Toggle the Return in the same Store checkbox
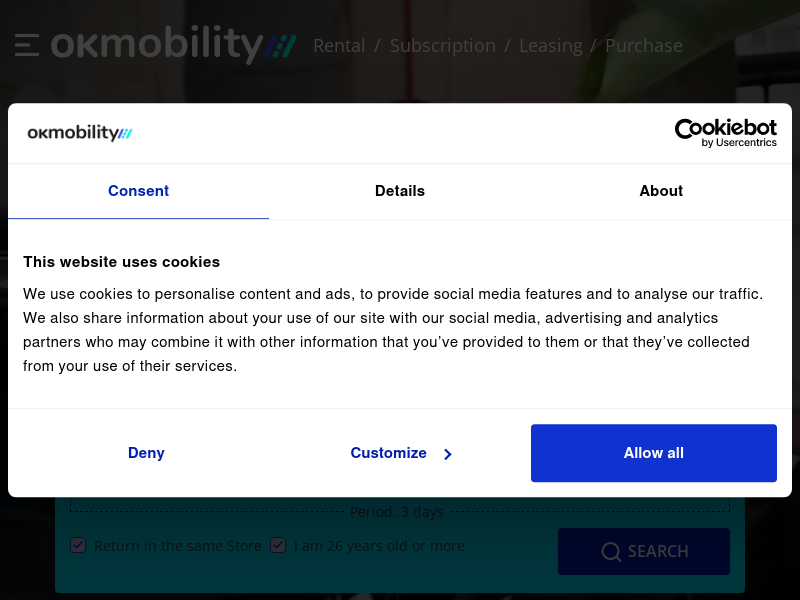This screenshot has height=600, width=800. (78, 545)
